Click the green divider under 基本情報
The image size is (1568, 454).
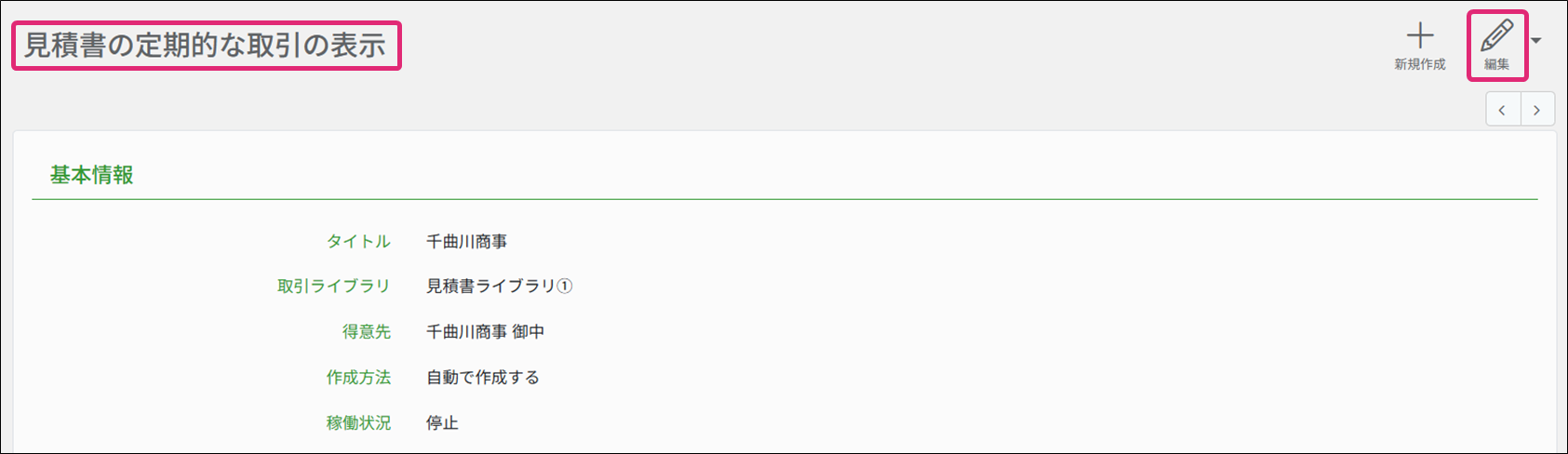(784, 199)
